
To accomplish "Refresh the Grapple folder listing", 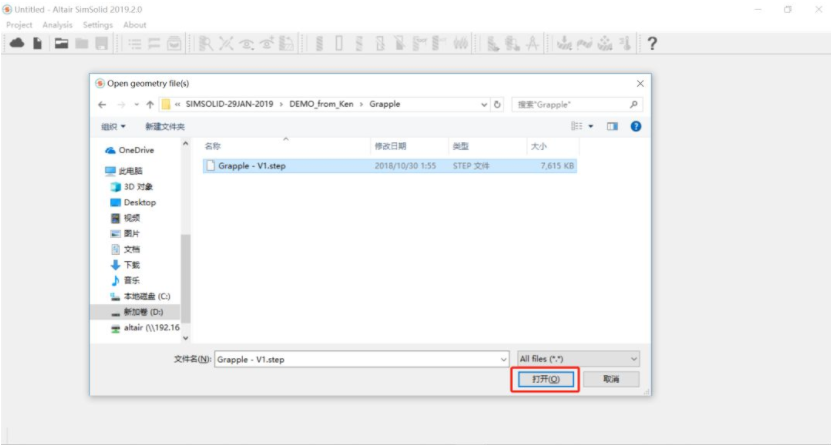I will tap(498, 104).
